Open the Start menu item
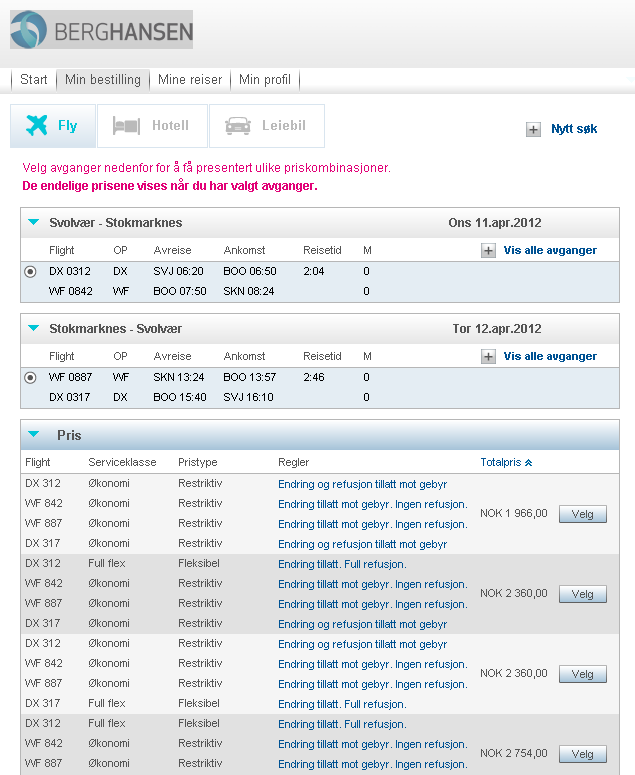Screen dimensions: 635x775 34,80
